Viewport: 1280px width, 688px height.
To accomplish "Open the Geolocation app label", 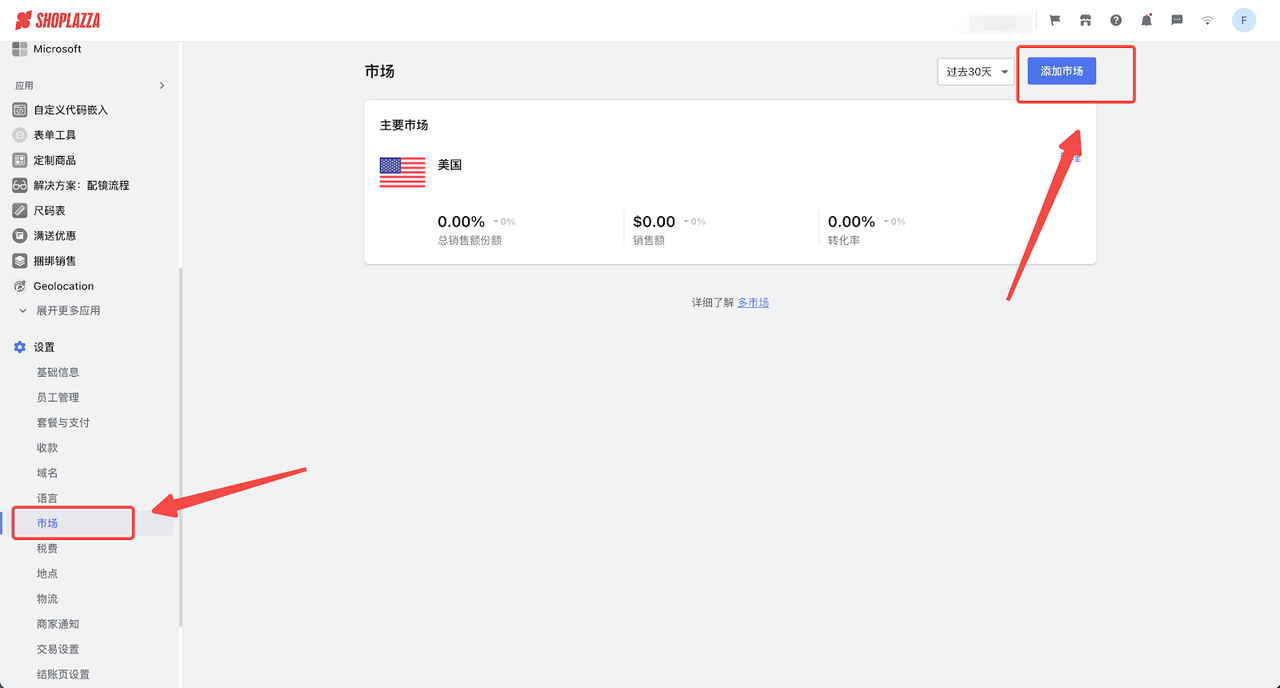I will [63, 286].
